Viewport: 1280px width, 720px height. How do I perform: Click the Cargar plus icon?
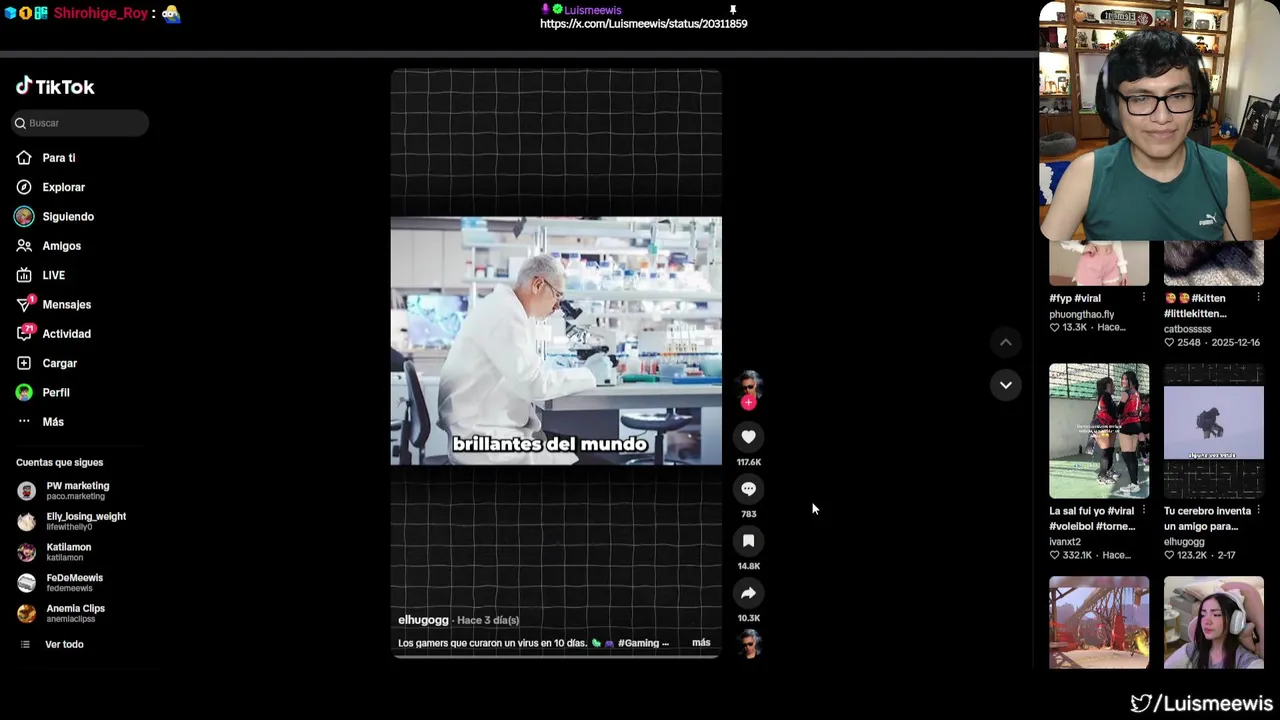click(x=24, y=363)
